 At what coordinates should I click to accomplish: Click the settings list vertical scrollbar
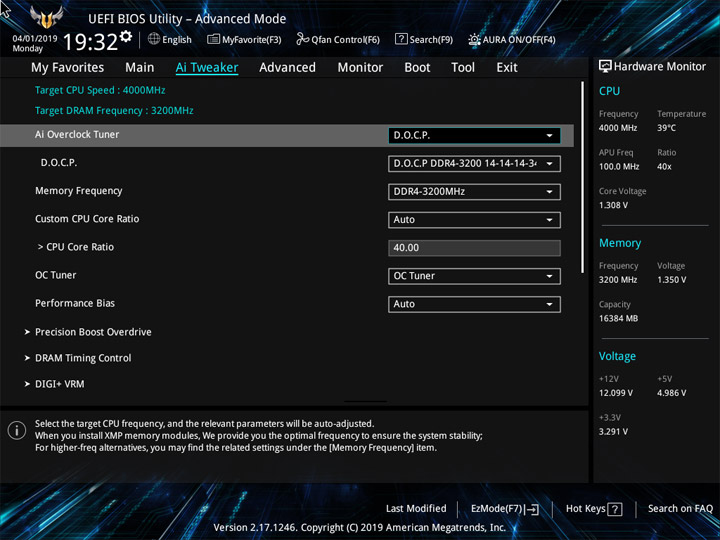click(583, 177)
